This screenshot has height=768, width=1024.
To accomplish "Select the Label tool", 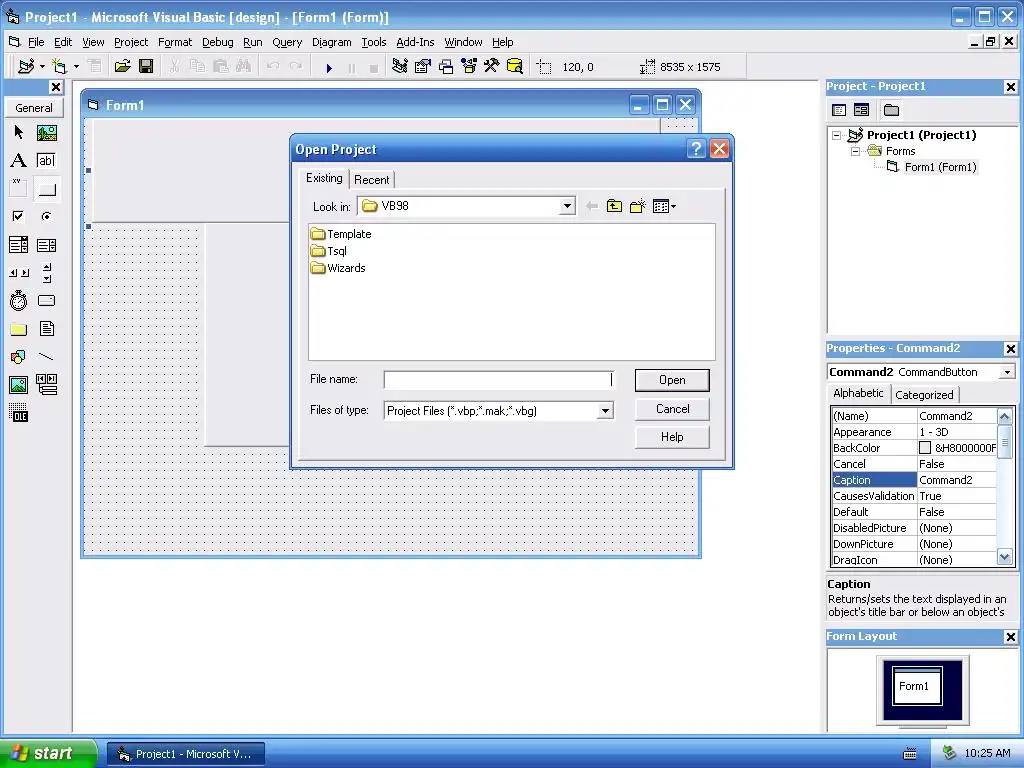I will 18,161.
